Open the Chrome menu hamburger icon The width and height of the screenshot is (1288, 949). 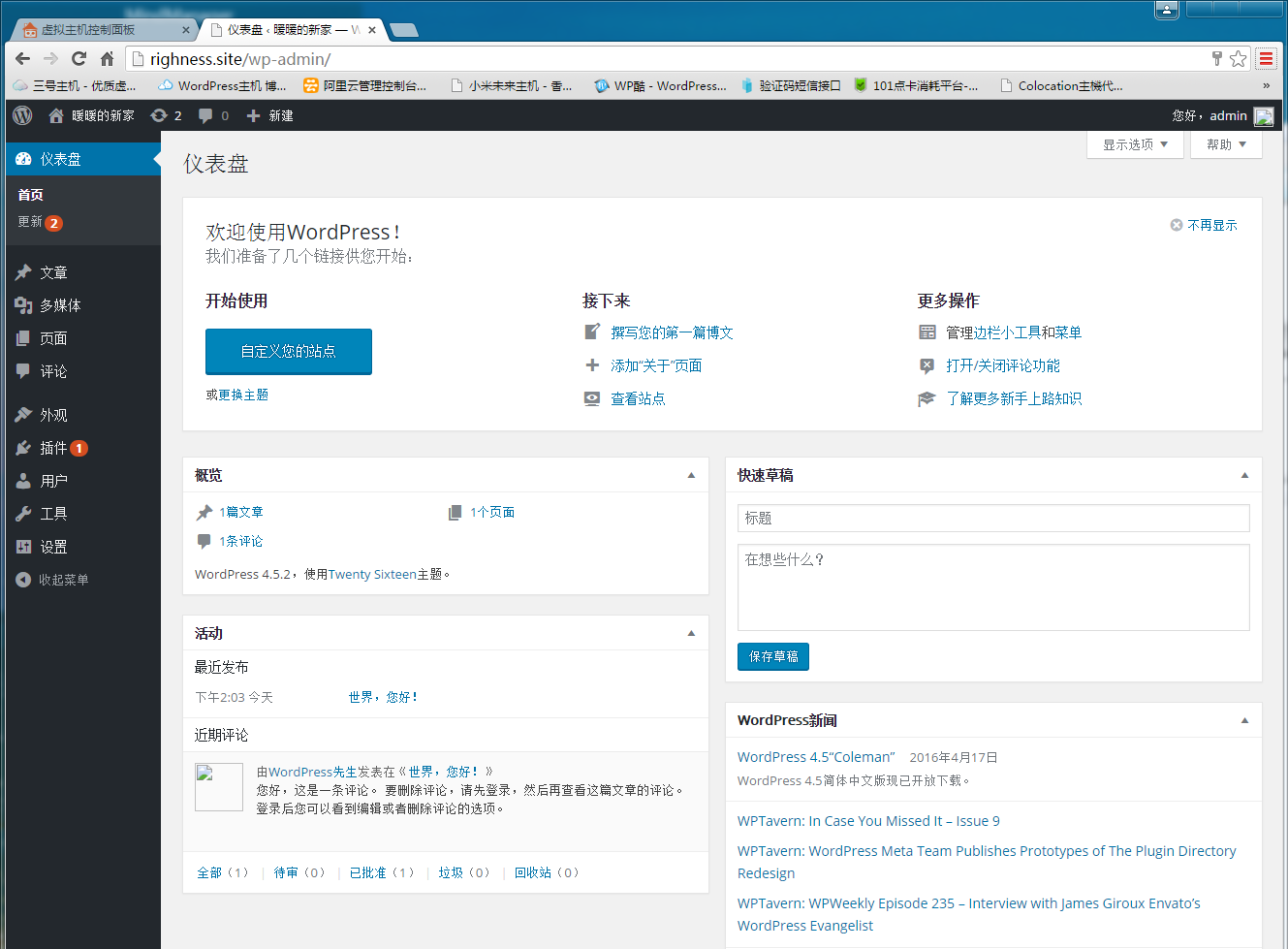1266,59
